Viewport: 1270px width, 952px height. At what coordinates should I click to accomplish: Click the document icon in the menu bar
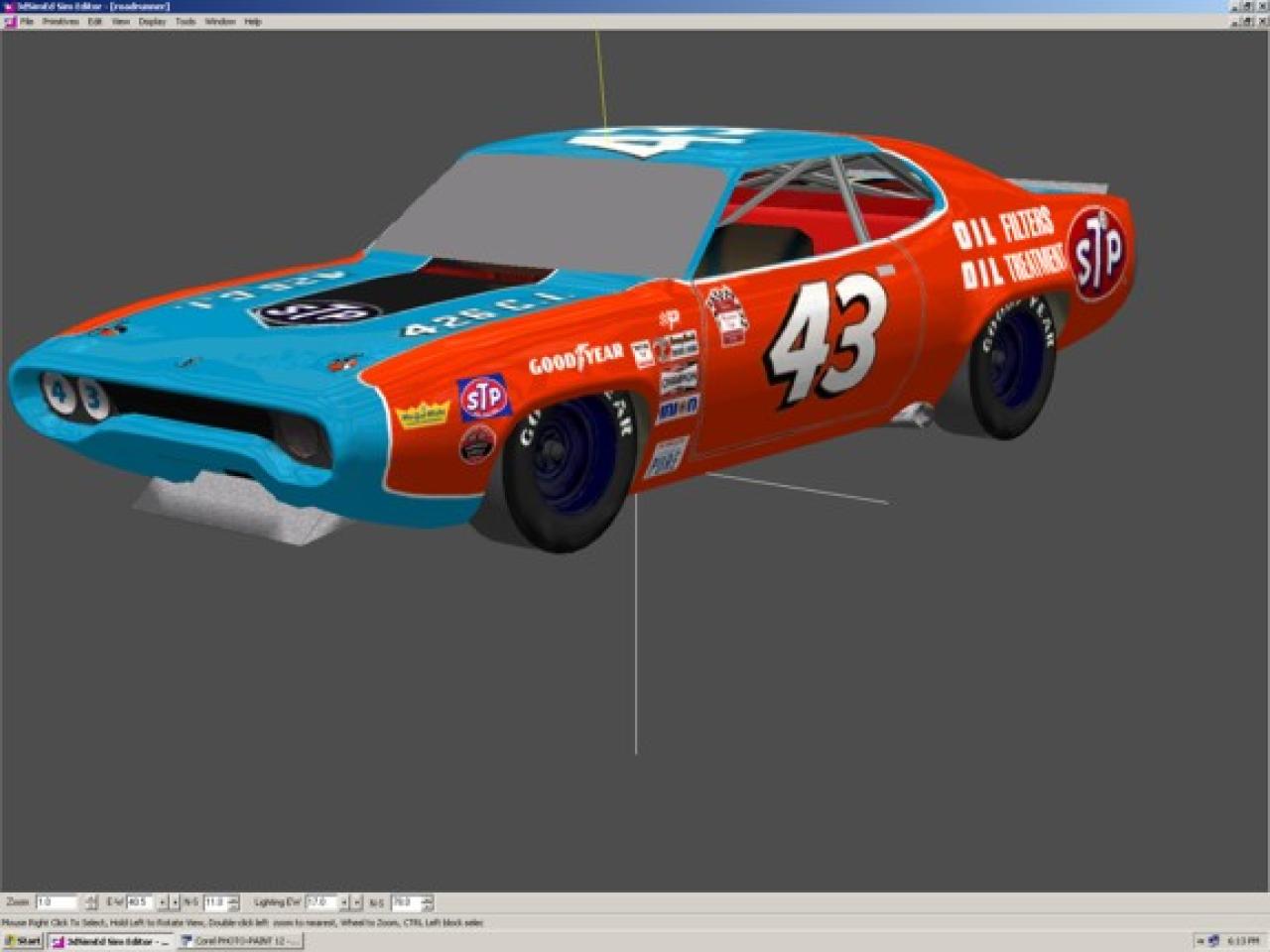[x=10, y=21]
